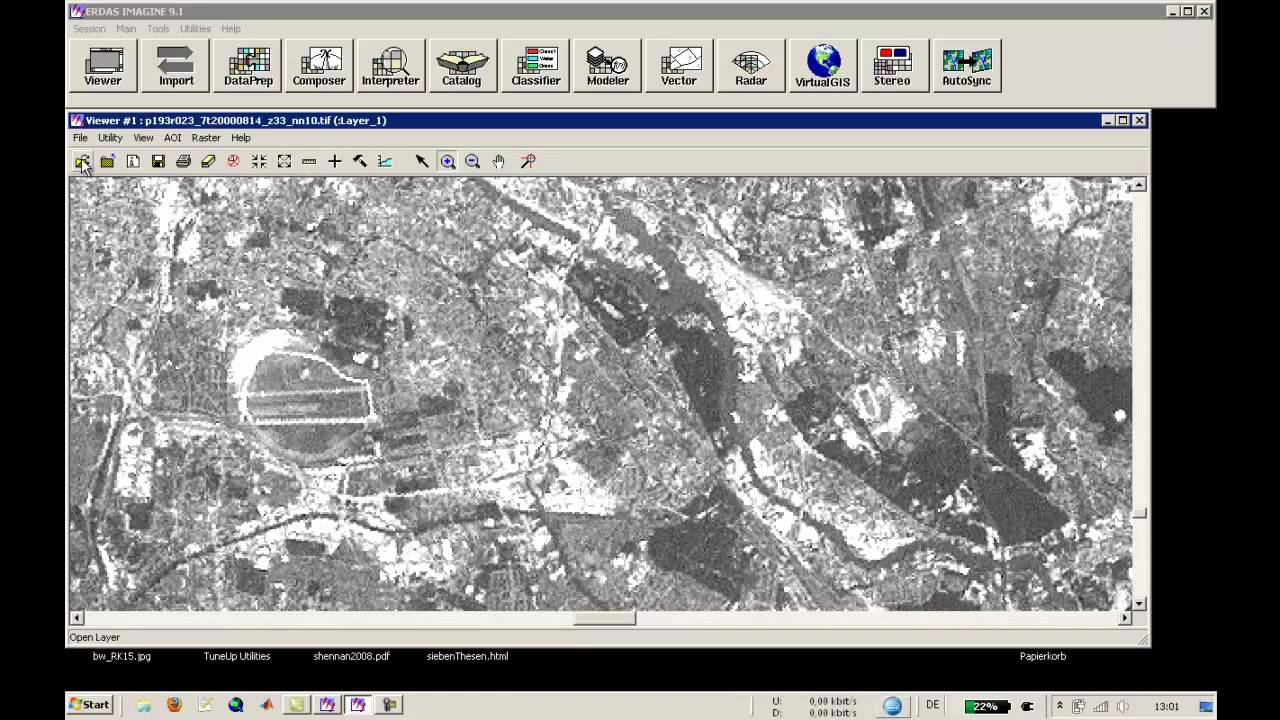Viewport: 1280px width, 720px height.
Task: Select the arrow pointer tool
Action: [x=422, y=161]
